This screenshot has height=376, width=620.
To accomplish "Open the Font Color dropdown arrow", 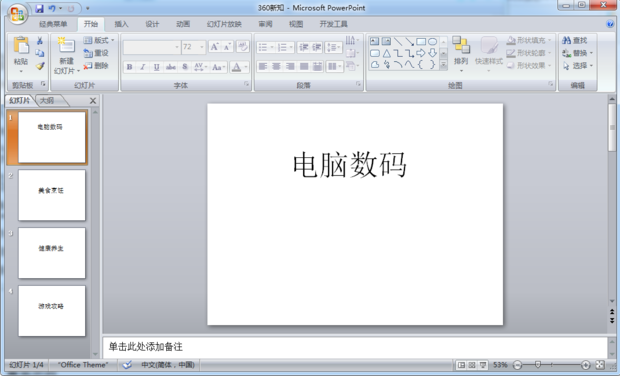I will click(246, 67).
